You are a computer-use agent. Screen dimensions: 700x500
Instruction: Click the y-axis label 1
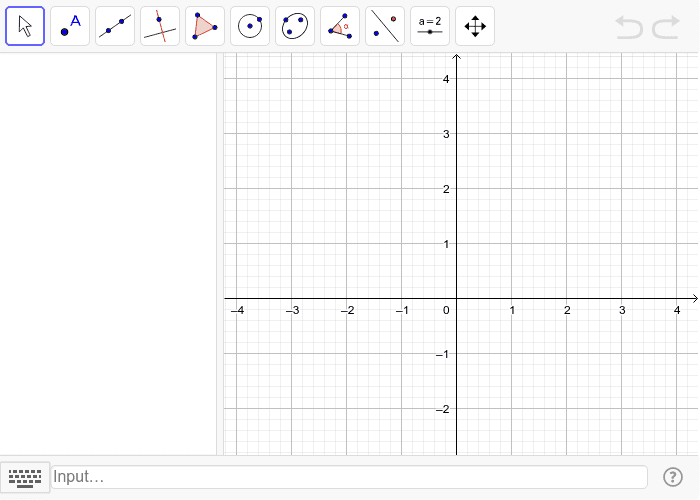tap(446, 244)
